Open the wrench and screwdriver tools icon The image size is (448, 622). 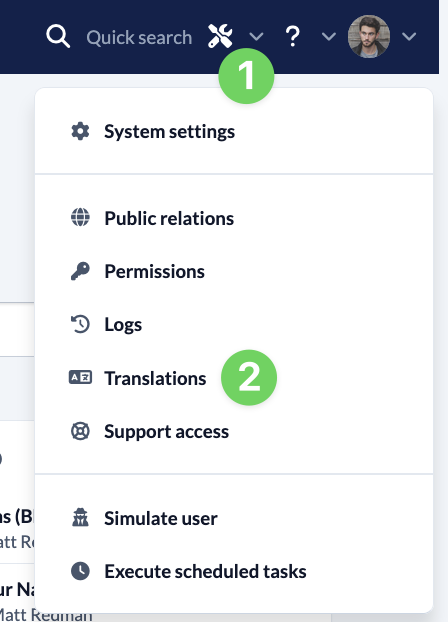coord(220,36)
